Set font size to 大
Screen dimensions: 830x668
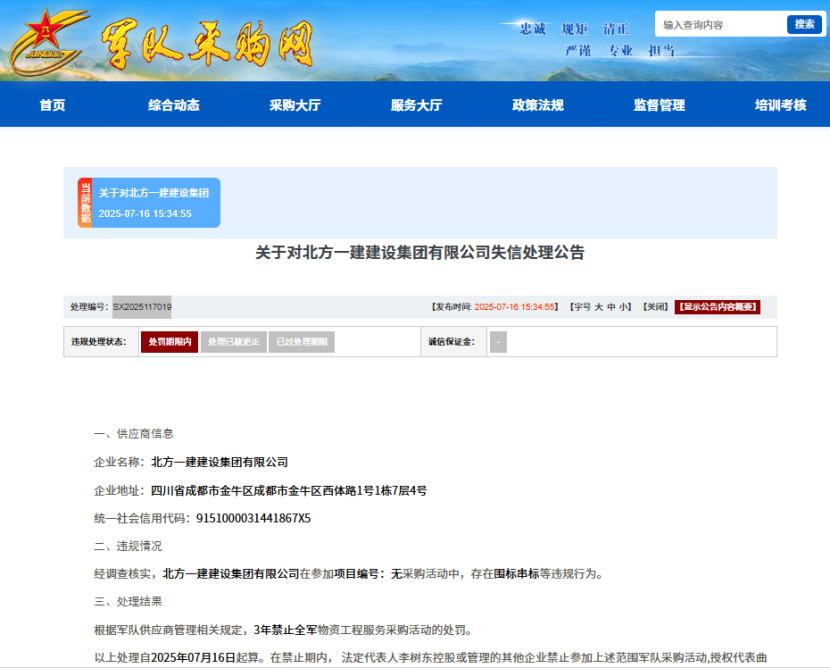click(599, 307)
